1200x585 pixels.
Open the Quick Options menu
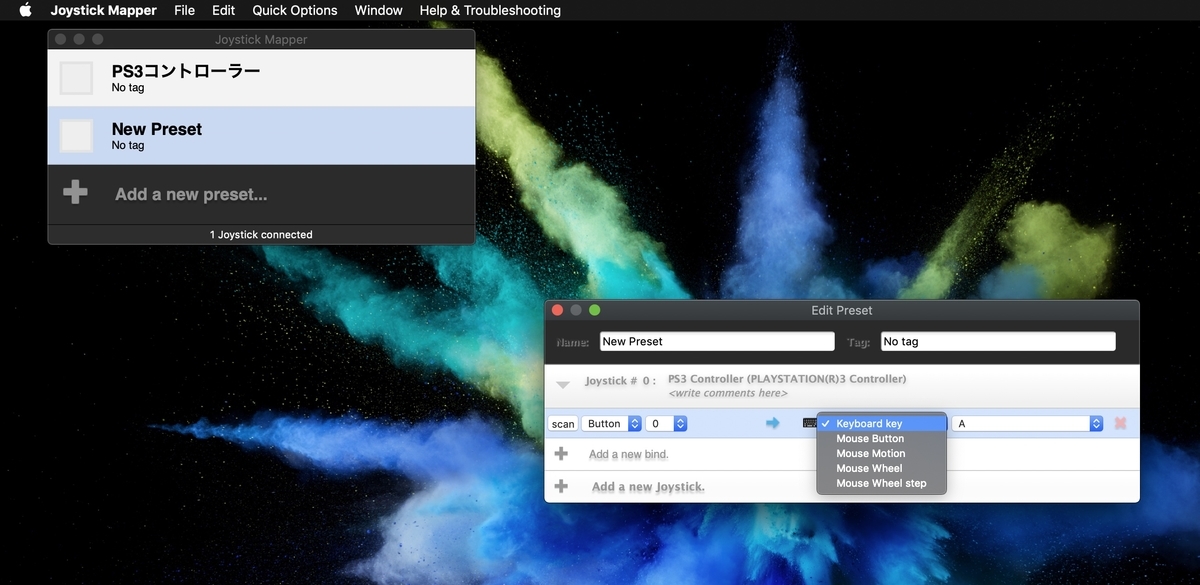tap(295, 10)
